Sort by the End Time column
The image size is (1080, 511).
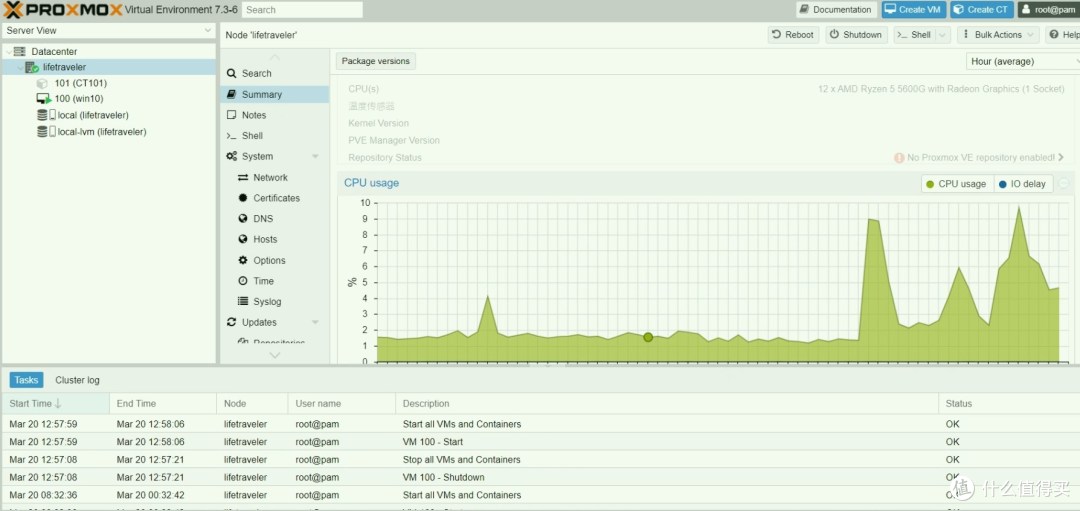pos(163,404)
